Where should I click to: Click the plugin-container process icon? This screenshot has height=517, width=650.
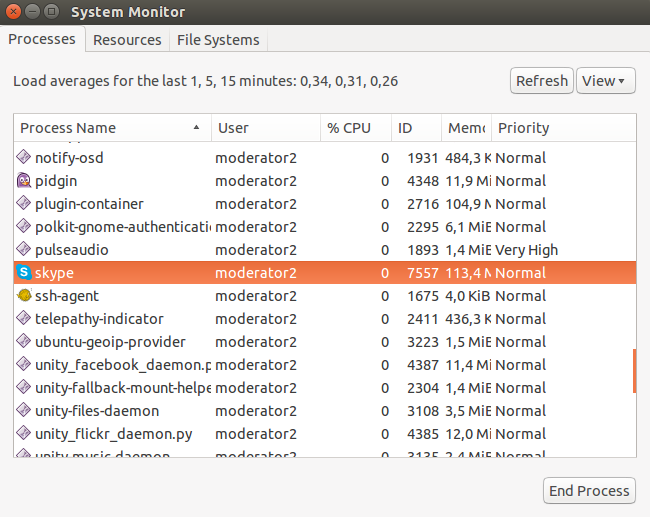[24, 204]
